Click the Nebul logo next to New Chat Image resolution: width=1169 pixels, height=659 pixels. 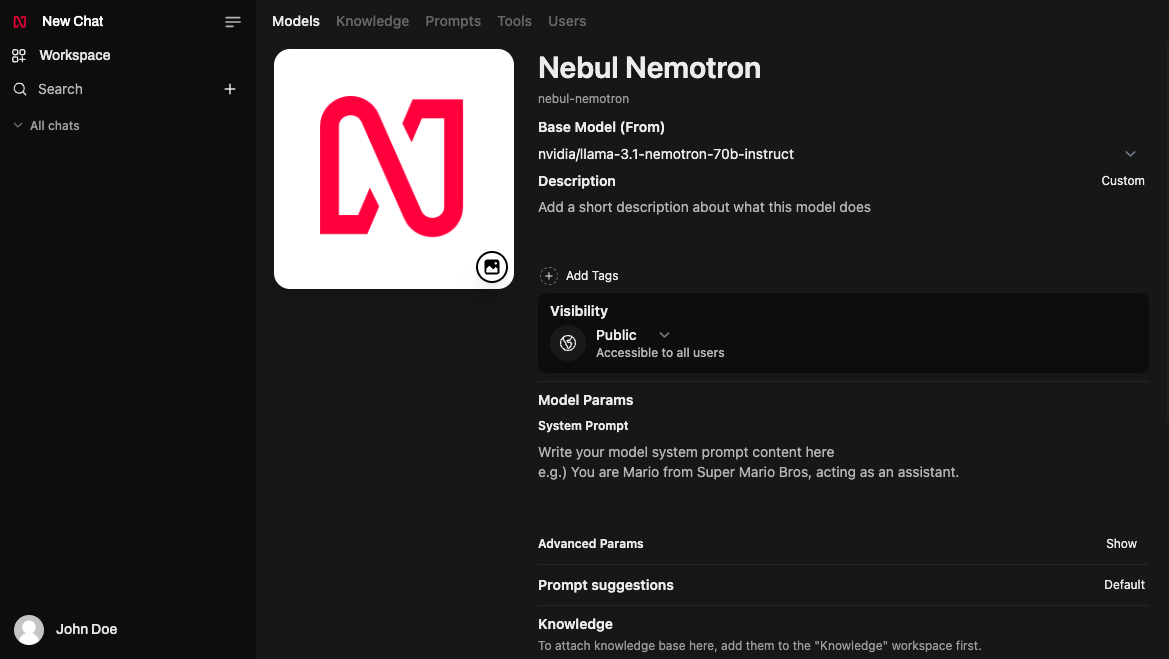click(20, 22)
